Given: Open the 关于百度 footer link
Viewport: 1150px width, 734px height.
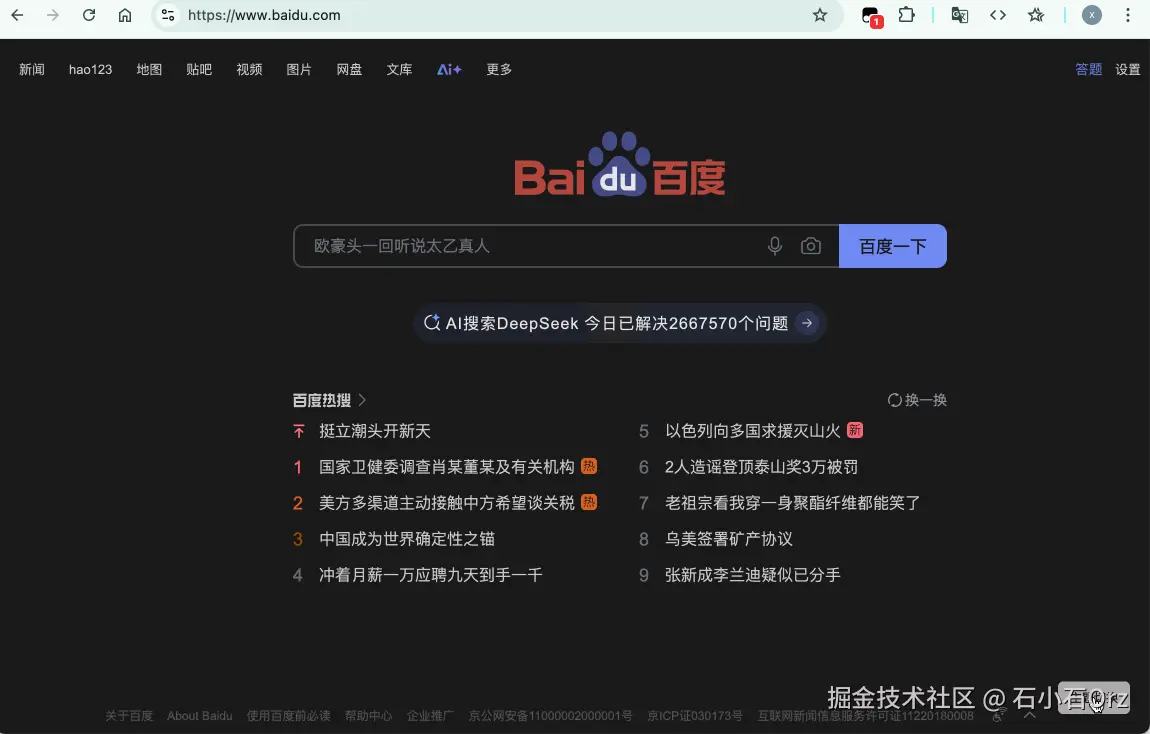Looking at the screenshot, I should coord(129,715).
